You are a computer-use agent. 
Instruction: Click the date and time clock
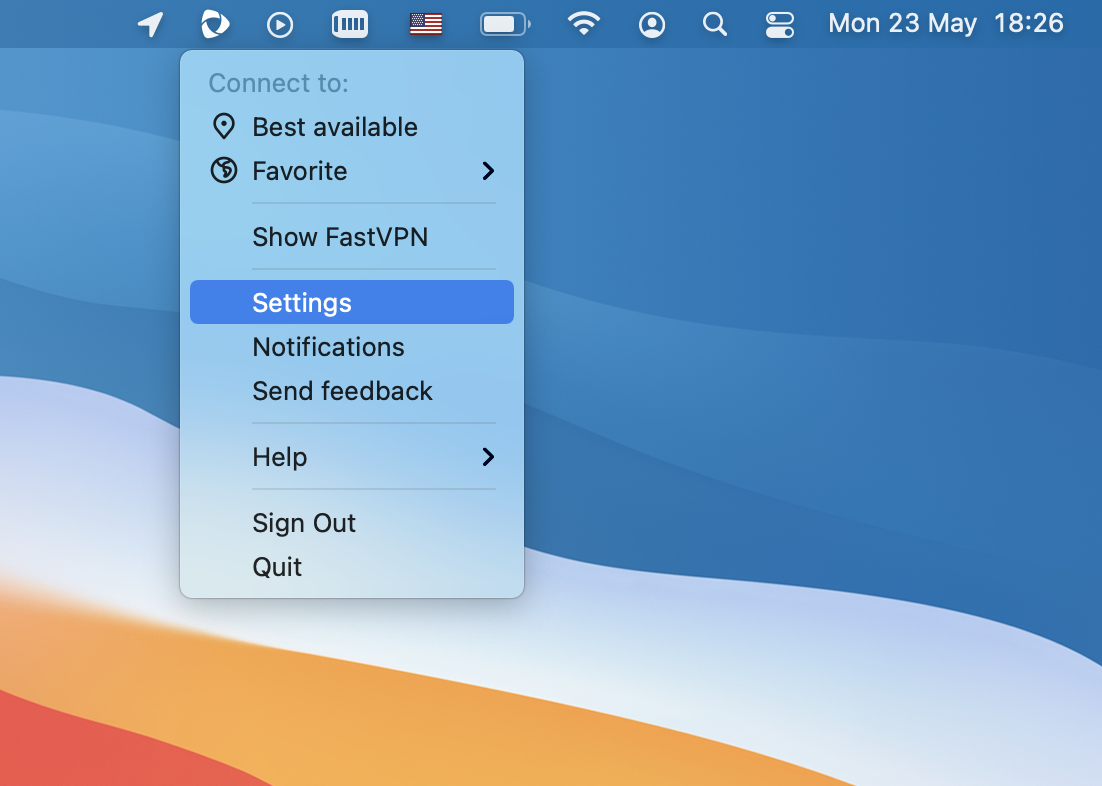pyautogui.click(x=946, y=23)
